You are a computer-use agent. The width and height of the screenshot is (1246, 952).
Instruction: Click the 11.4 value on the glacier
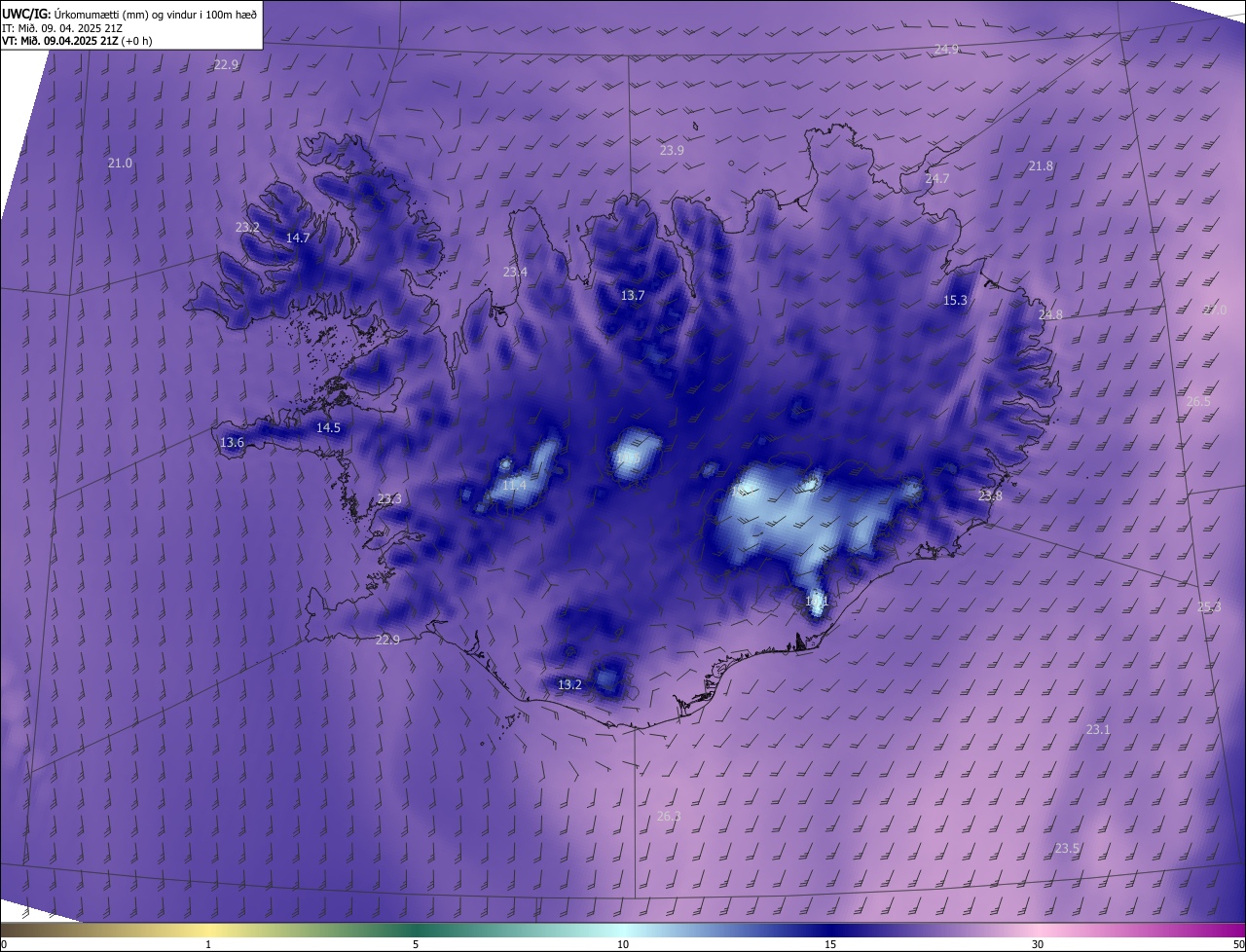[514, 486]
